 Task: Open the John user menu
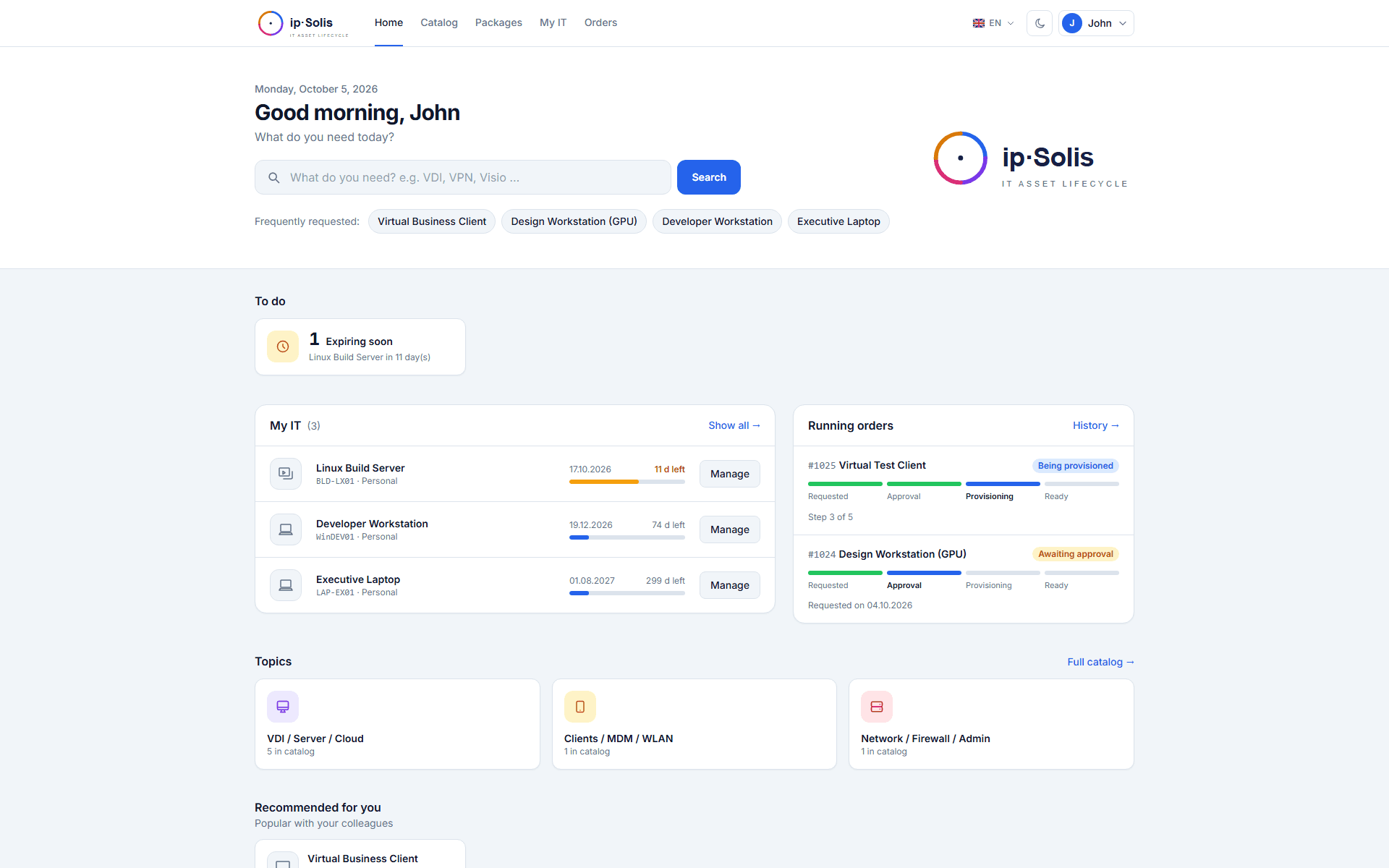1096,23
